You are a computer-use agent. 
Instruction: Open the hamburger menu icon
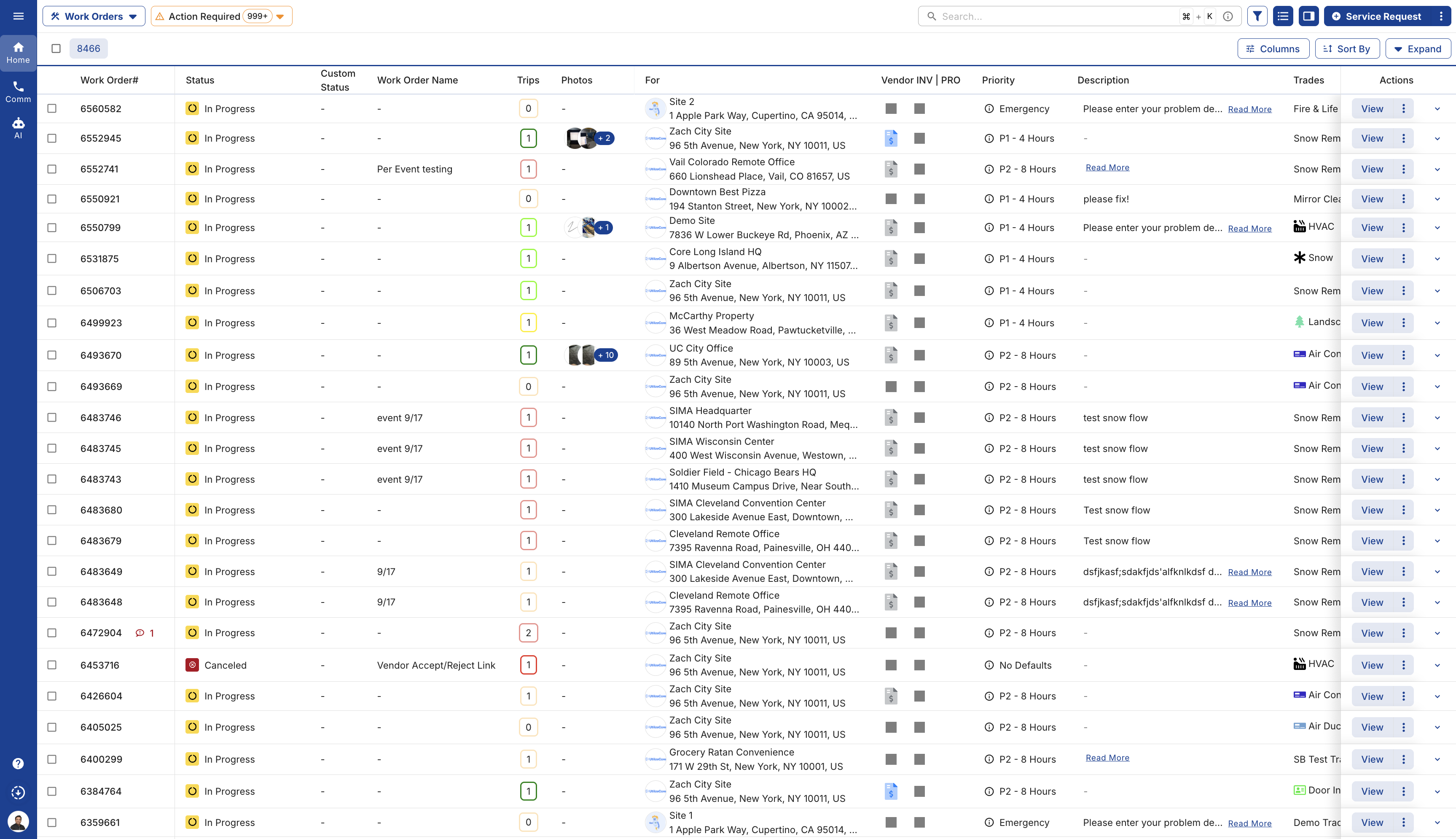(19, 16)
